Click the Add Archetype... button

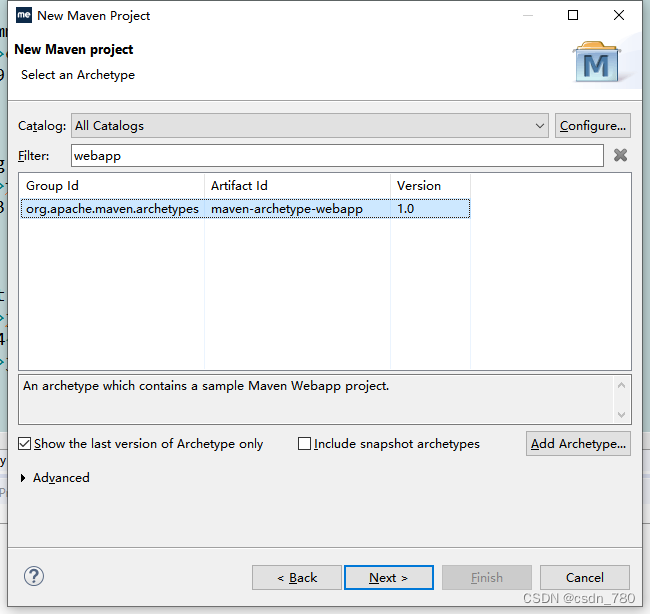click(578, 444)
